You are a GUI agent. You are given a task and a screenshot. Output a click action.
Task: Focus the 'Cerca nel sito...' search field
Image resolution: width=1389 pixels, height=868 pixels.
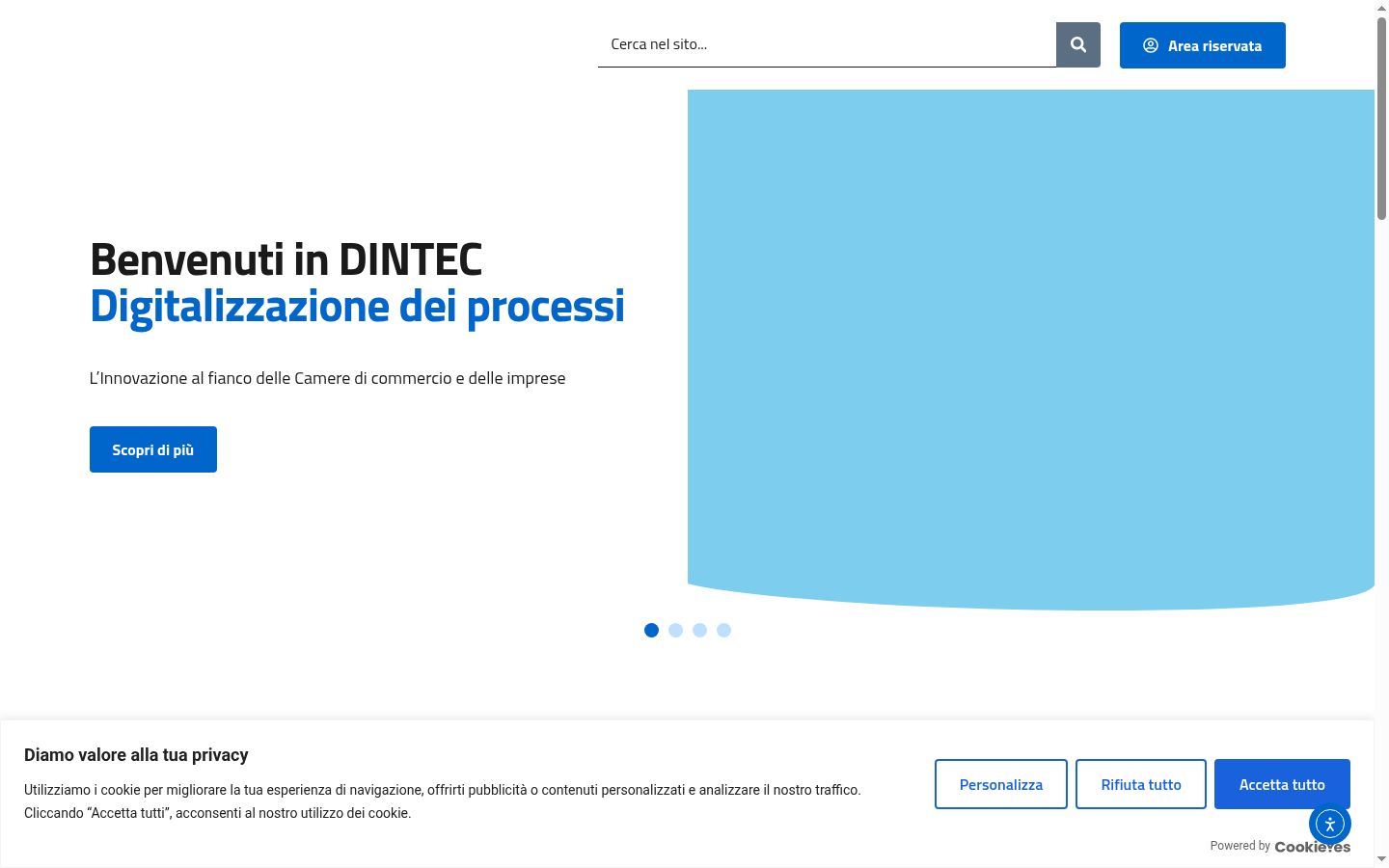point(827,44)
